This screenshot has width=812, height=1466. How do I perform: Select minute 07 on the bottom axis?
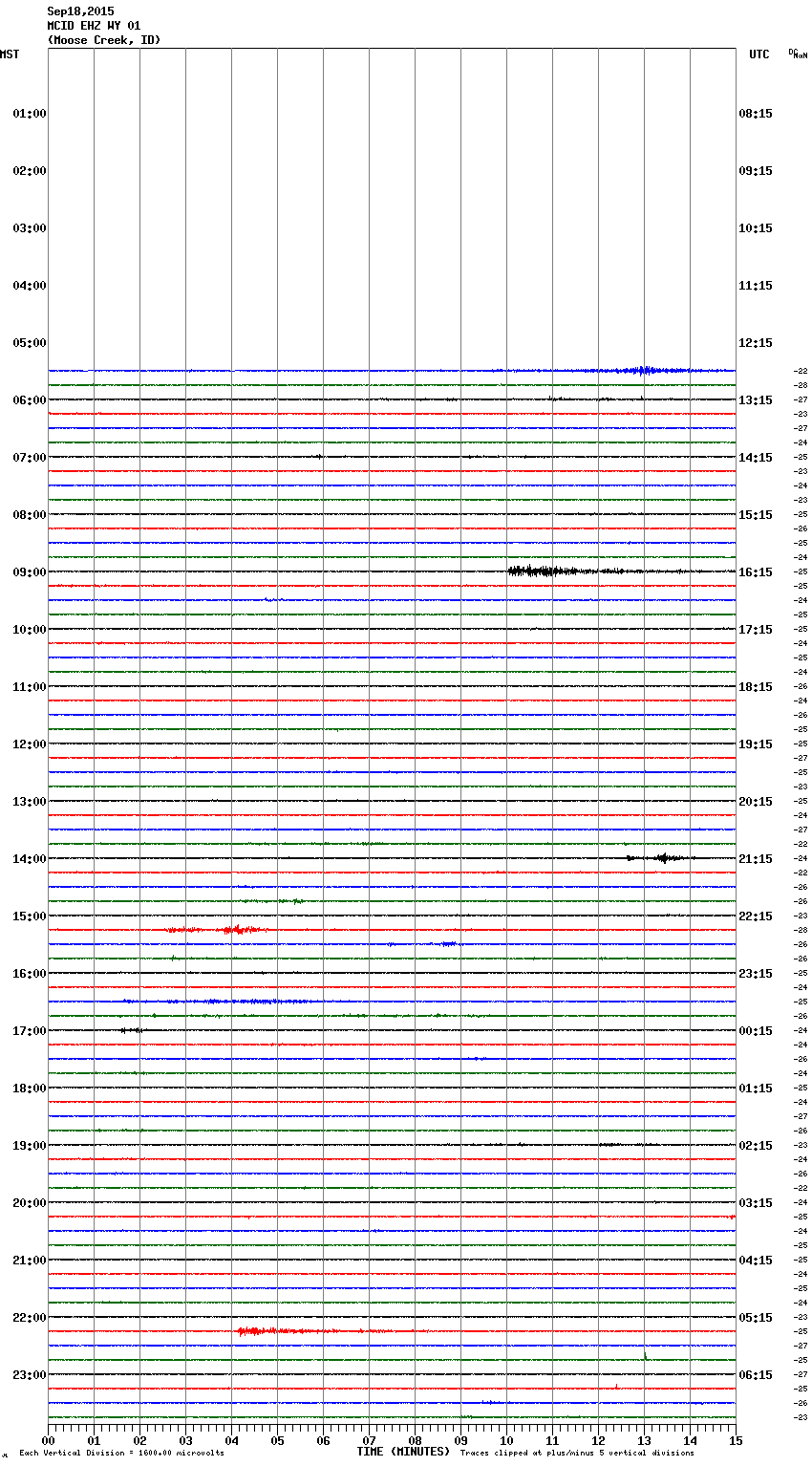(x=369, y=1440)
